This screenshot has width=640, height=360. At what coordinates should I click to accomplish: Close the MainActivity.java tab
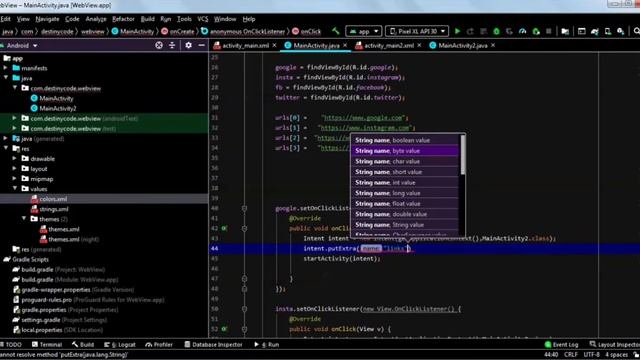pyautogui.click(x=345, y=45)
